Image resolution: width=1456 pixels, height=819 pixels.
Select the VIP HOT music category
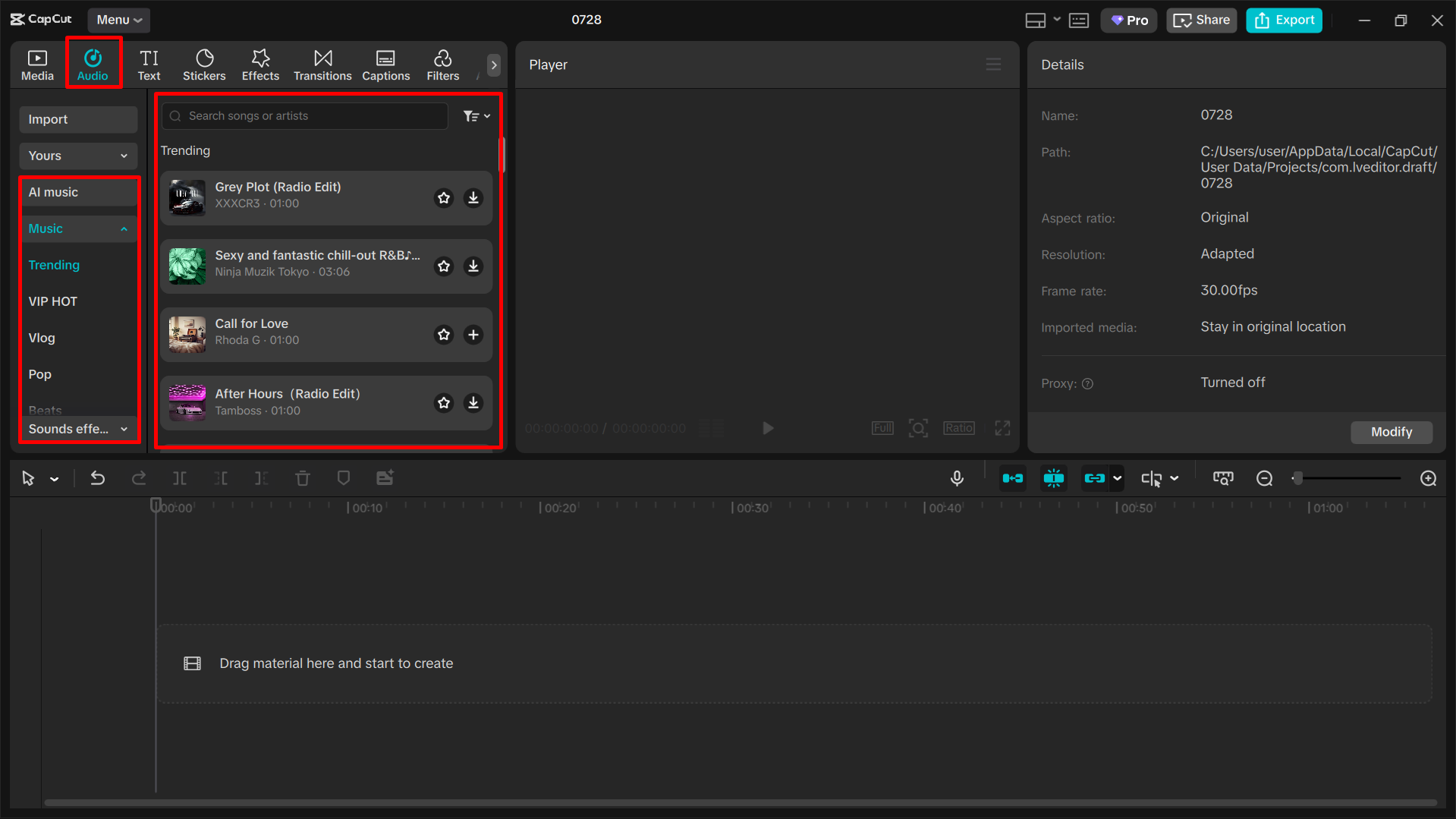coord(53,301)
